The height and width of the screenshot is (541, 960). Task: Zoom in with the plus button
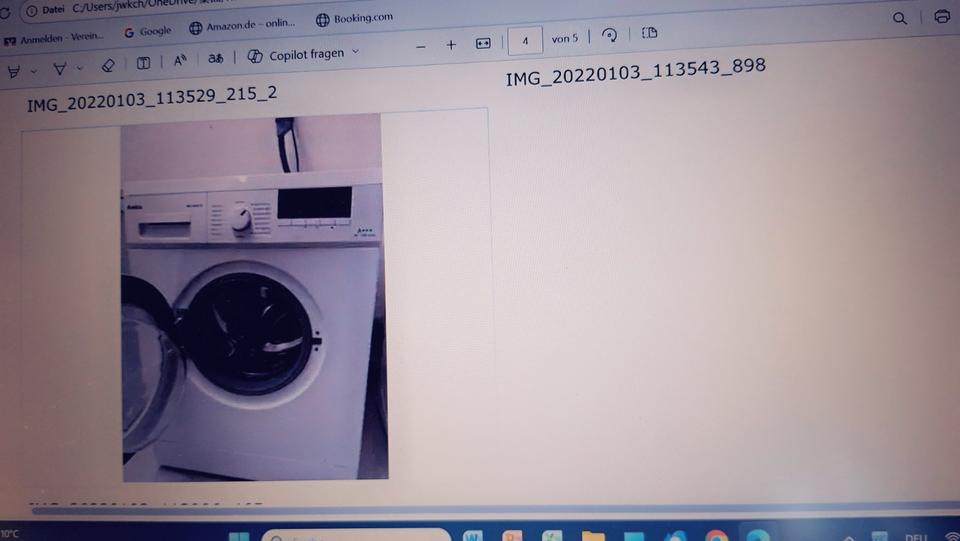(451, 45)
